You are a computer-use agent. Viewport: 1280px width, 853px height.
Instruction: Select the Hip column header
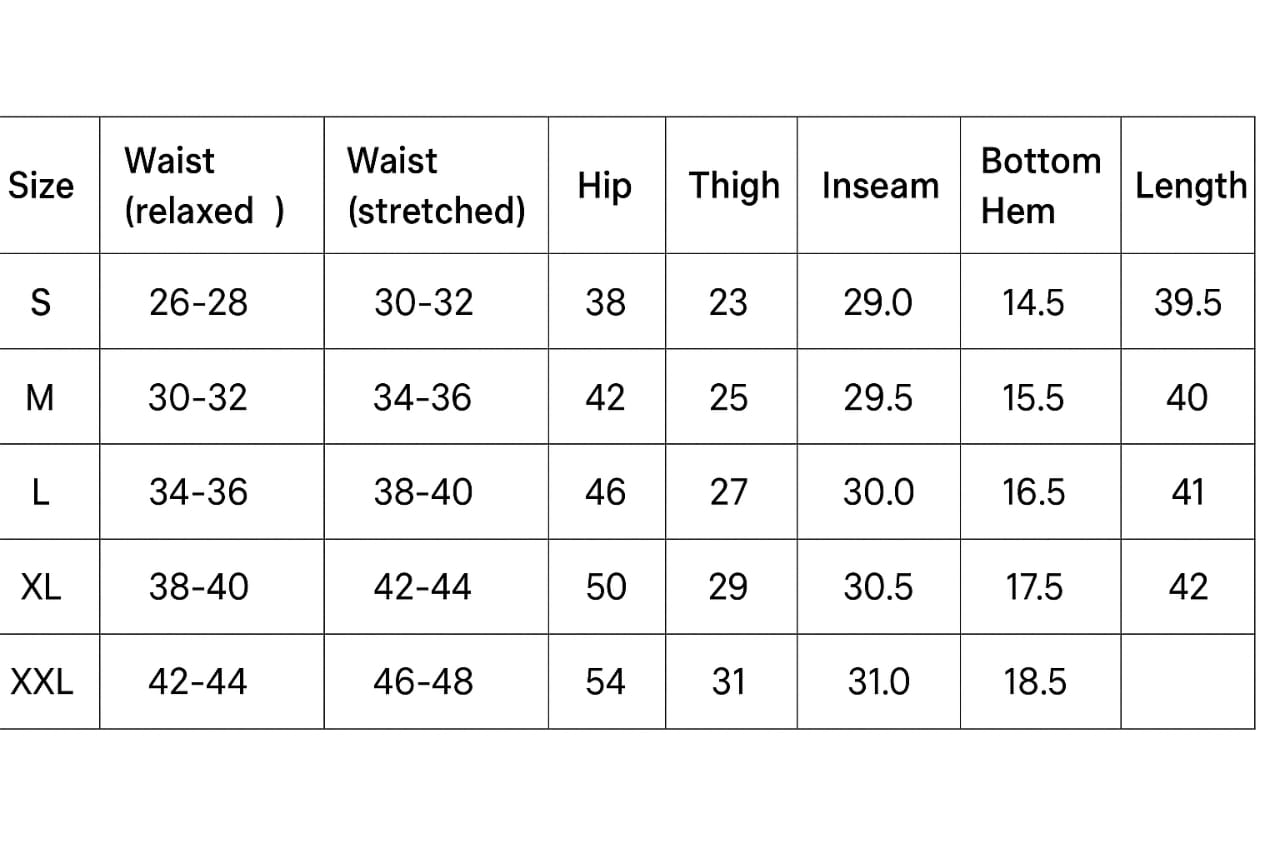(x=605, y=186)
